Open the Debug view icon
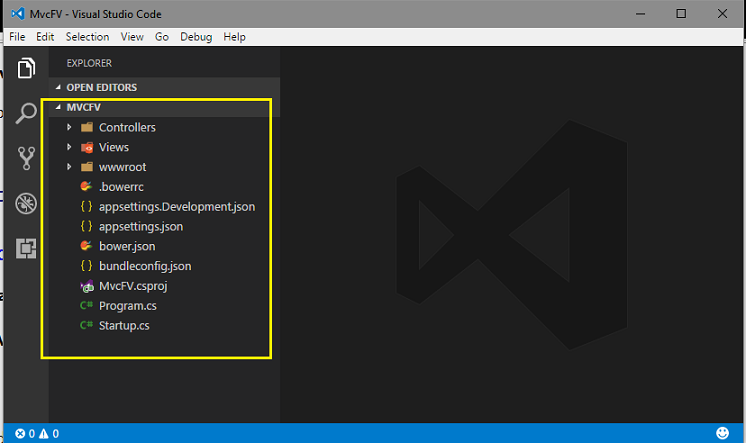 (26, 203)
